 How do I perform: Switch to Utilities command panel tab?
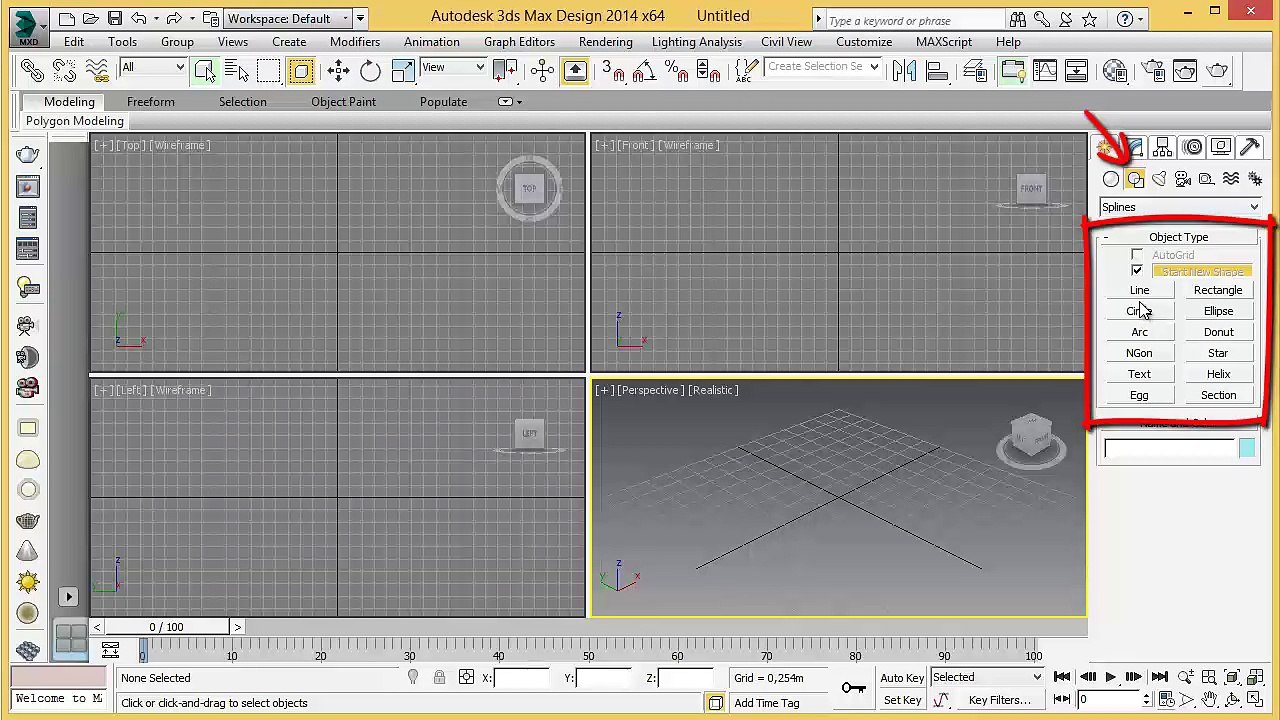tap(1250, 148)
